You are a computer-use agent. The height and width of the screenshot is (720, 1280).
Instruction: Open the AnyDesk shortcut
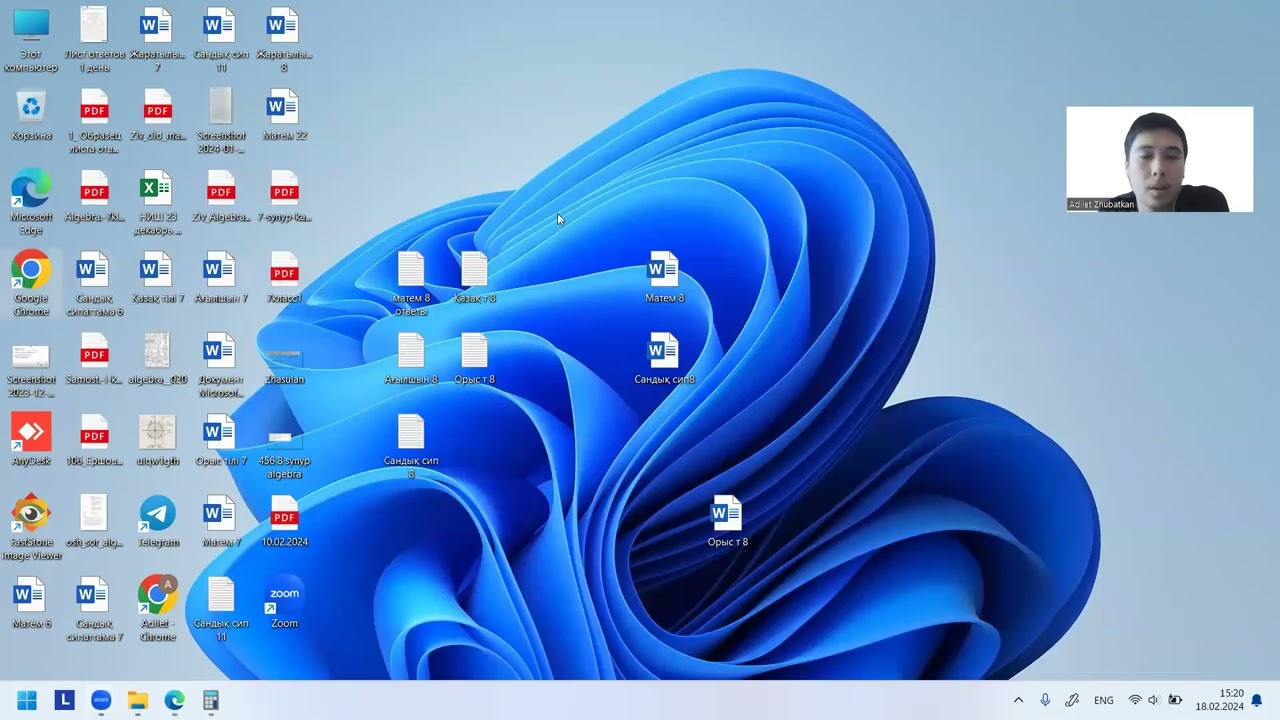31,439
